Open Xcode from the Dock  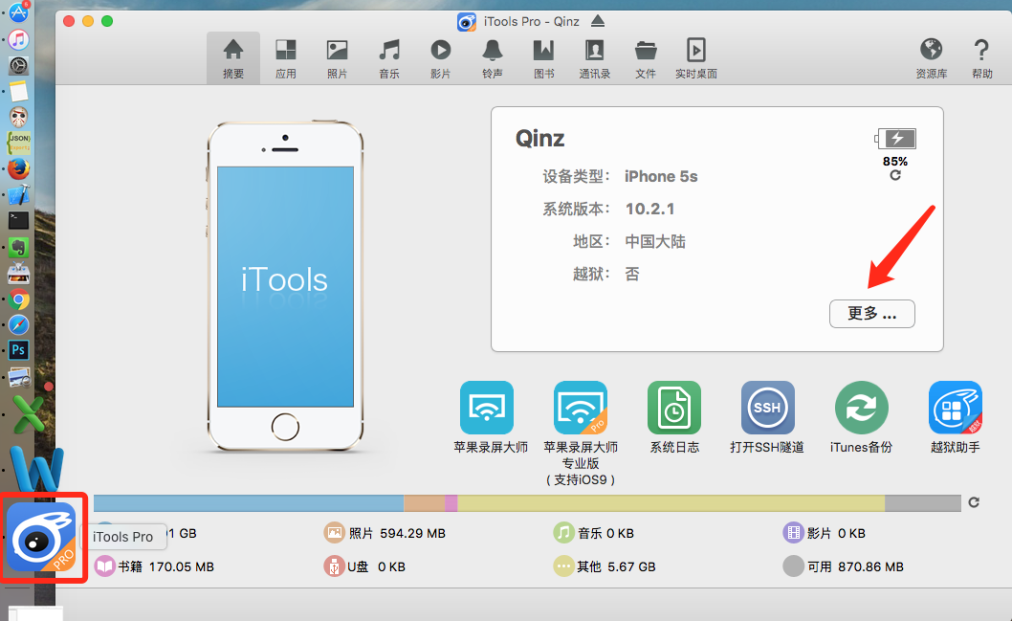tap(19, 195)
